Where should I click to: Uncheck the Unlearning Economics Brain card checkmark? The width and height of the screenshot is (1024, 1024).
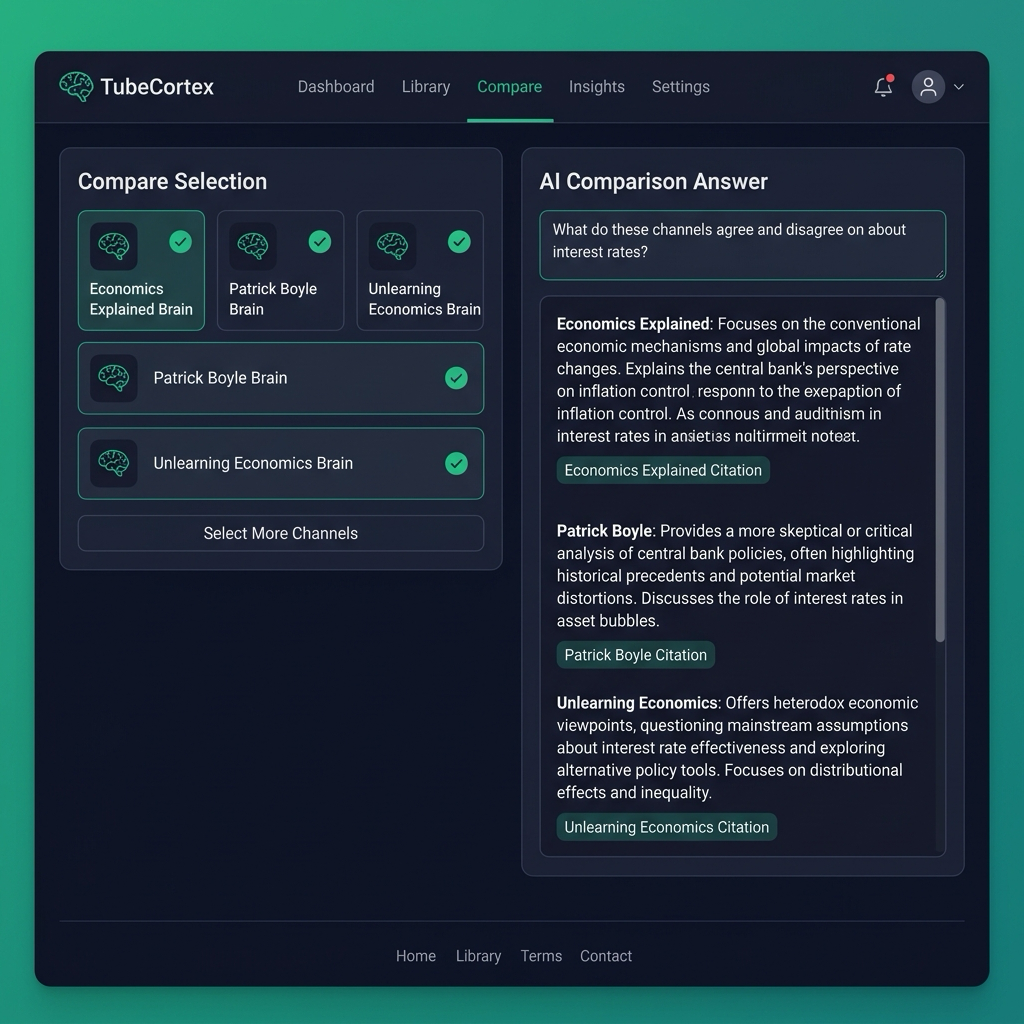point(459,242)
